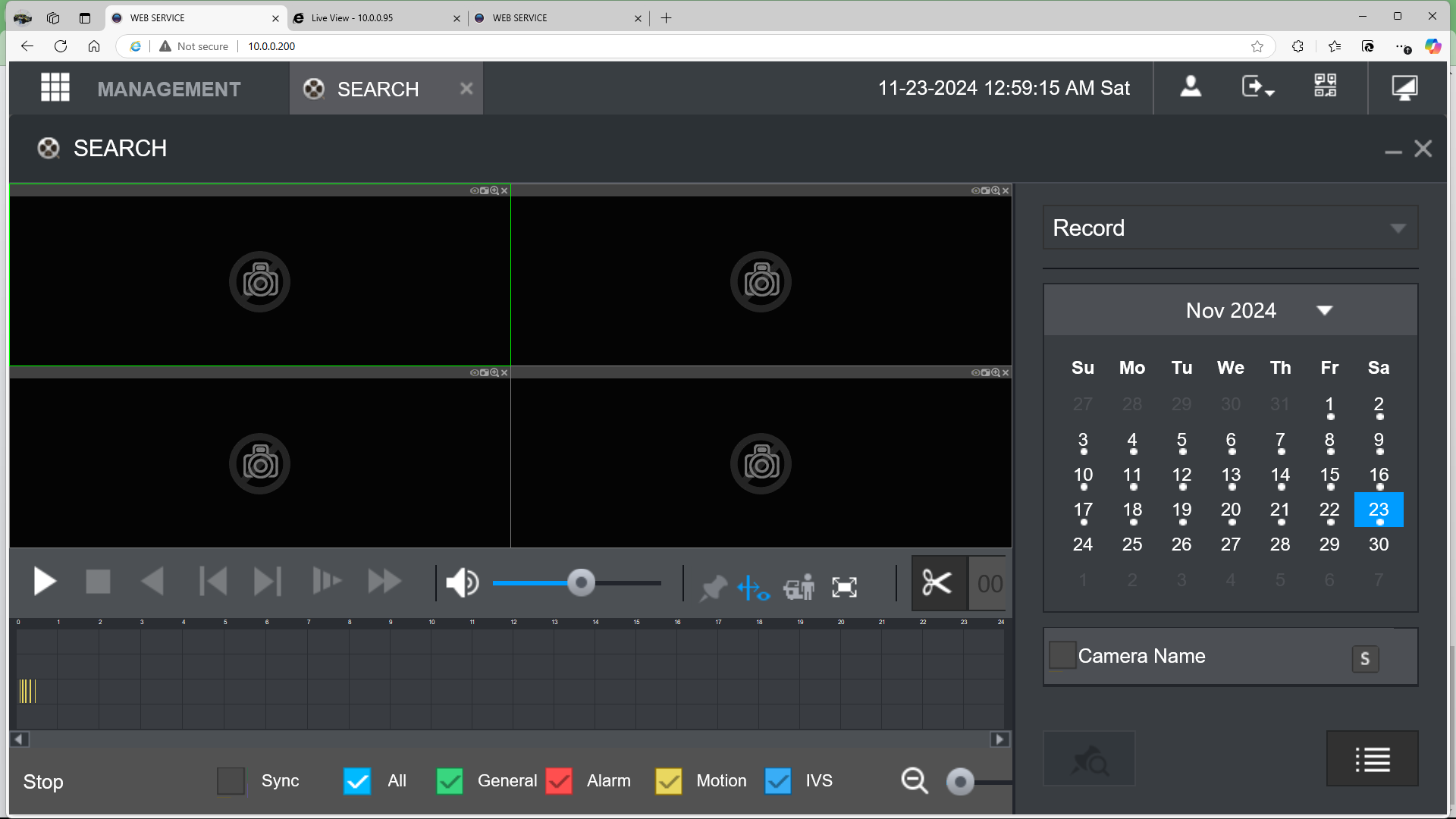Uncheck the General checkbox
Screen dimensions: 1456x819
(x=450, y=781)
